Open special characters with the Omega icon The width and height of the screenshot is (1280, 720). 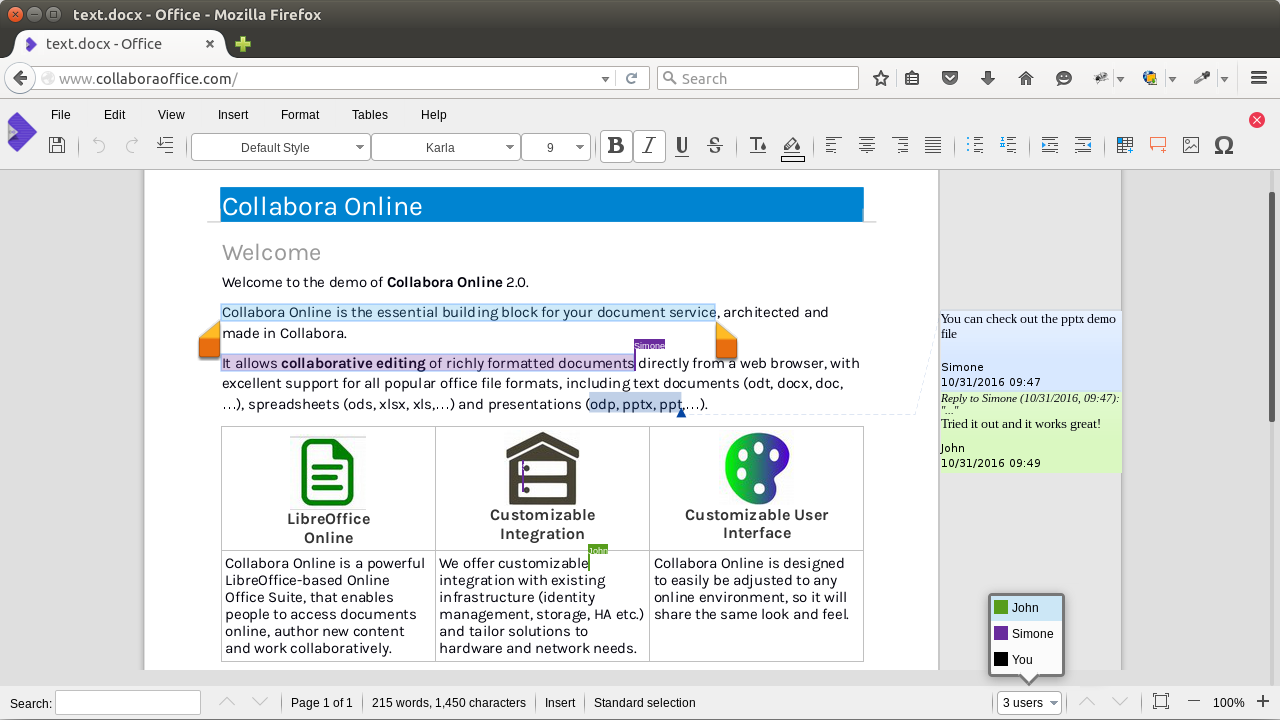pyautogui.click(x=1223, y=146)
